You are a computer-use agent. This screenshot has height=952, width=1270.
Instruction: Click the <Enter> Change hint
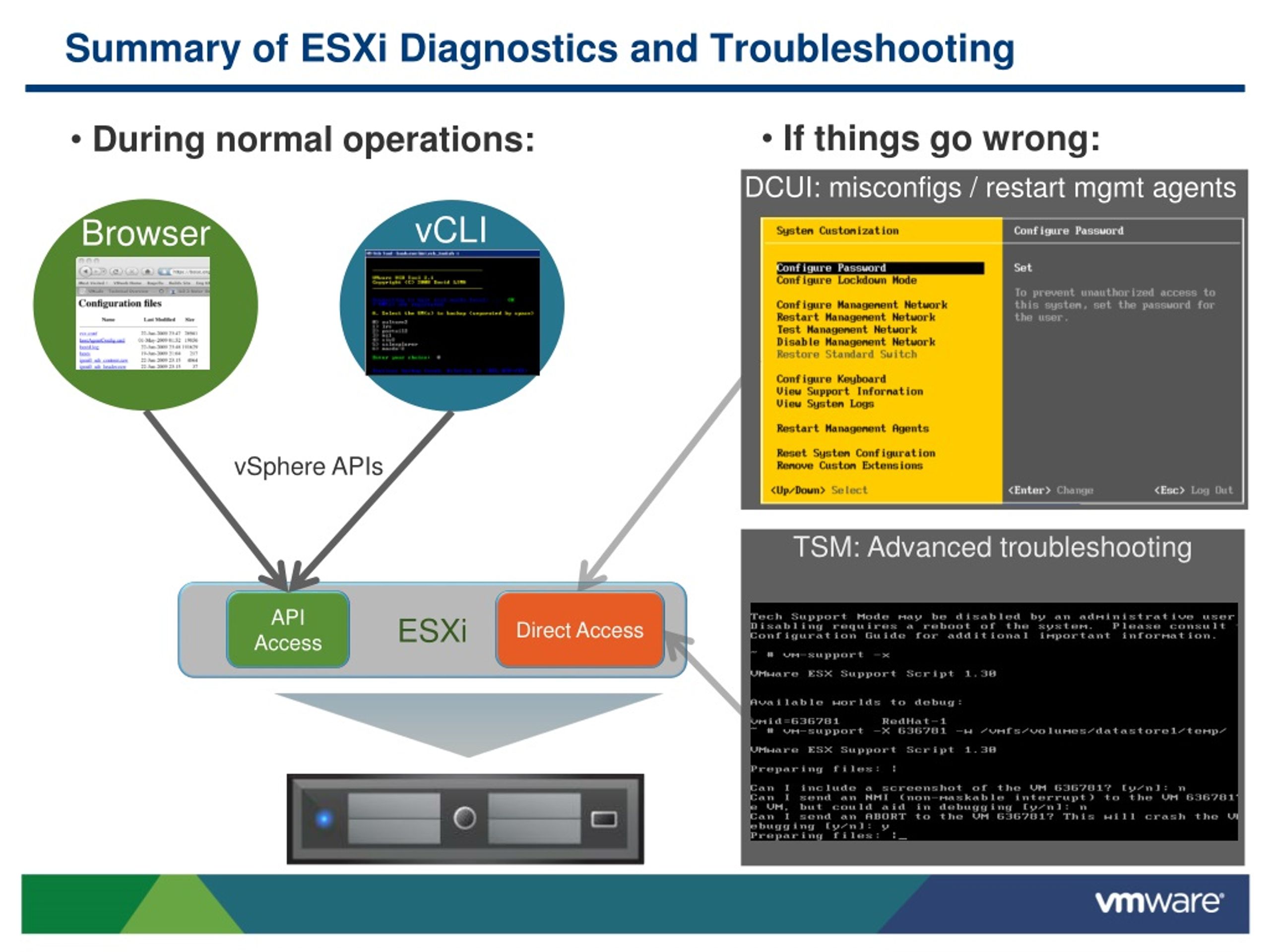pyautogui.click(x=1051, y=490)
